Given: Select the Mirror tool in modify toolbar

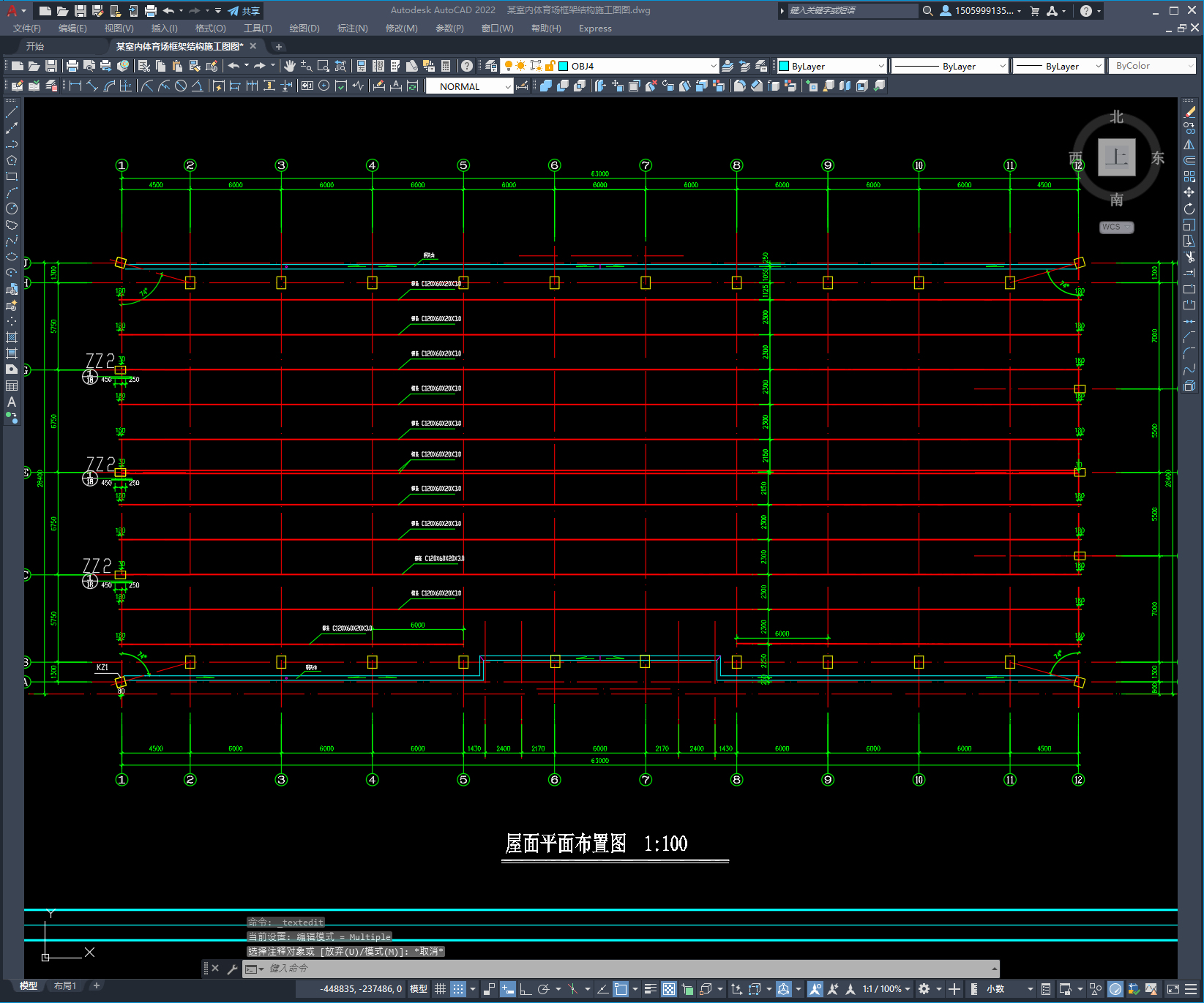Looking at the screenshot, I should click(x=1189, y=144).
